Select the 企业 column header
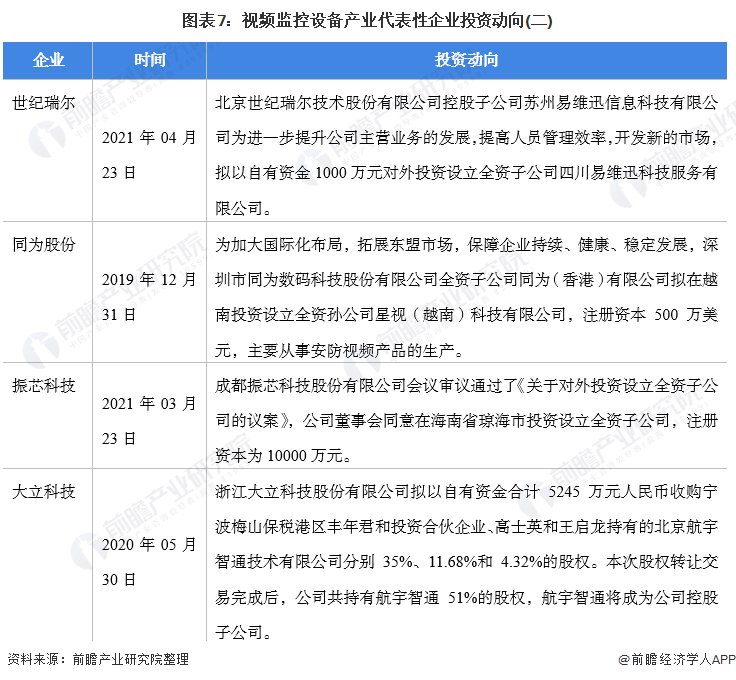 pyautogui.click(x=48, y=60)
